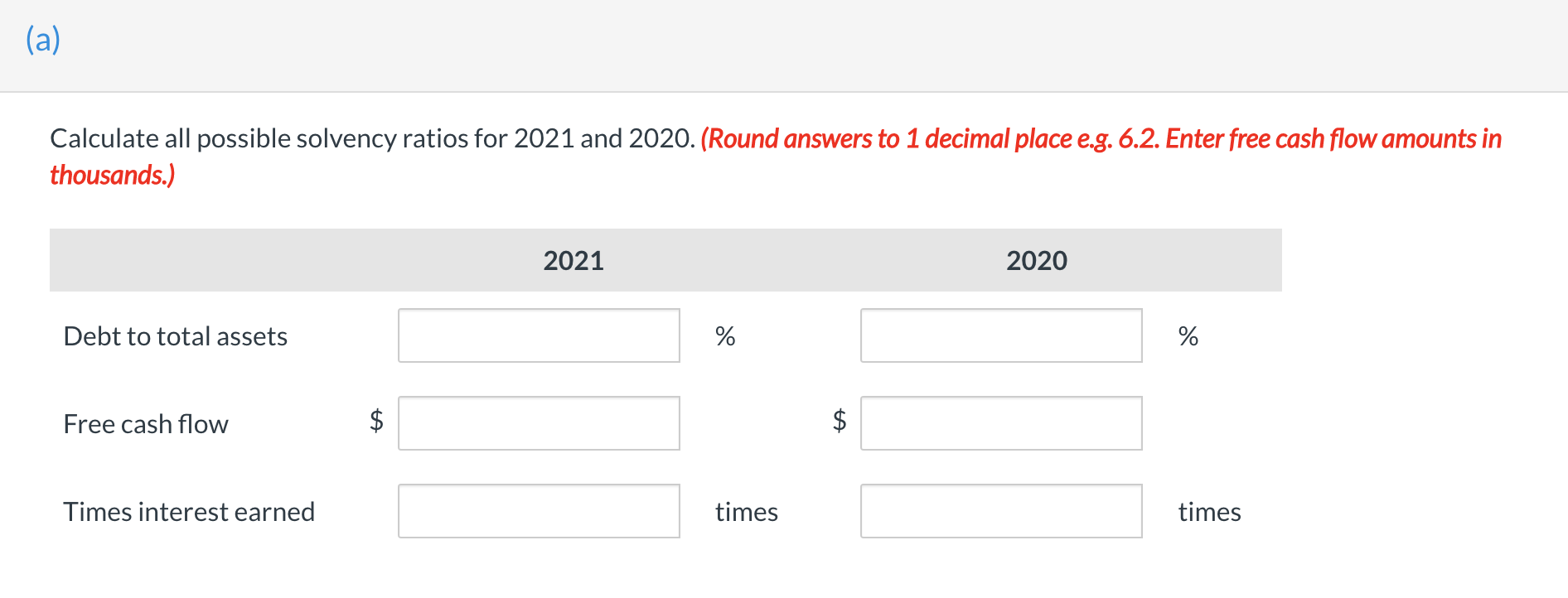1568x598 pixels.
Task: Click the Debt to total assets 2020 input field
Action: pos(1000,335)
